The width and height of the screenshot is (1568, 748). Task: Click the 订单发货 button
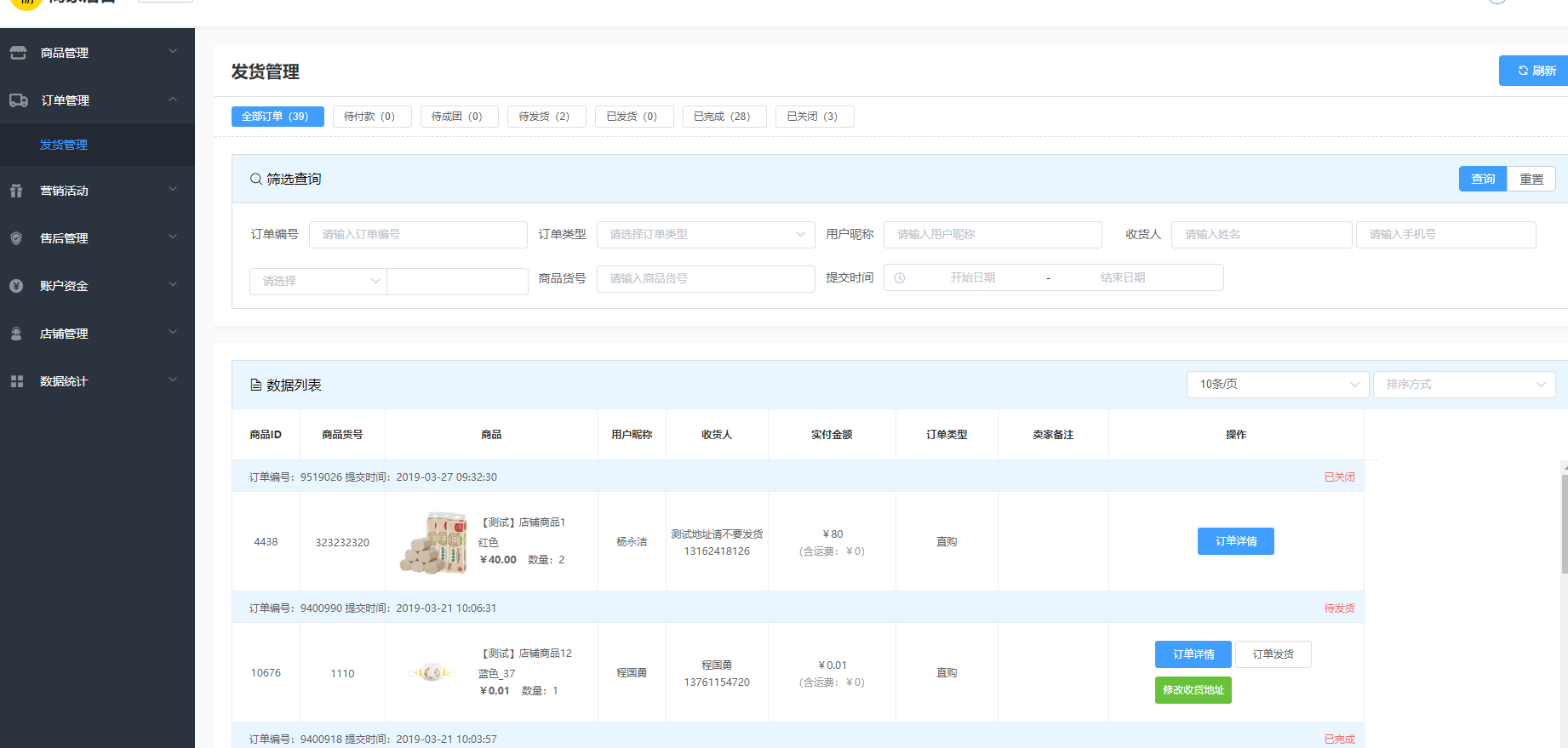click(1273, 654)
